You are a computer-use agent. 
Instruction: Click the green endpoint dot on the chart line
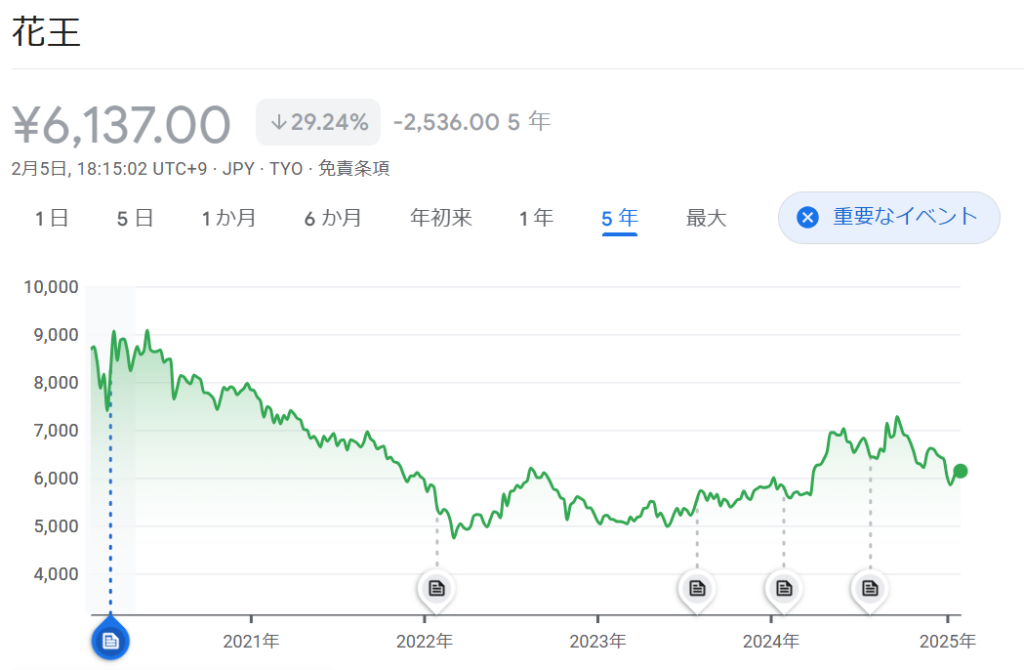point(960,471)
